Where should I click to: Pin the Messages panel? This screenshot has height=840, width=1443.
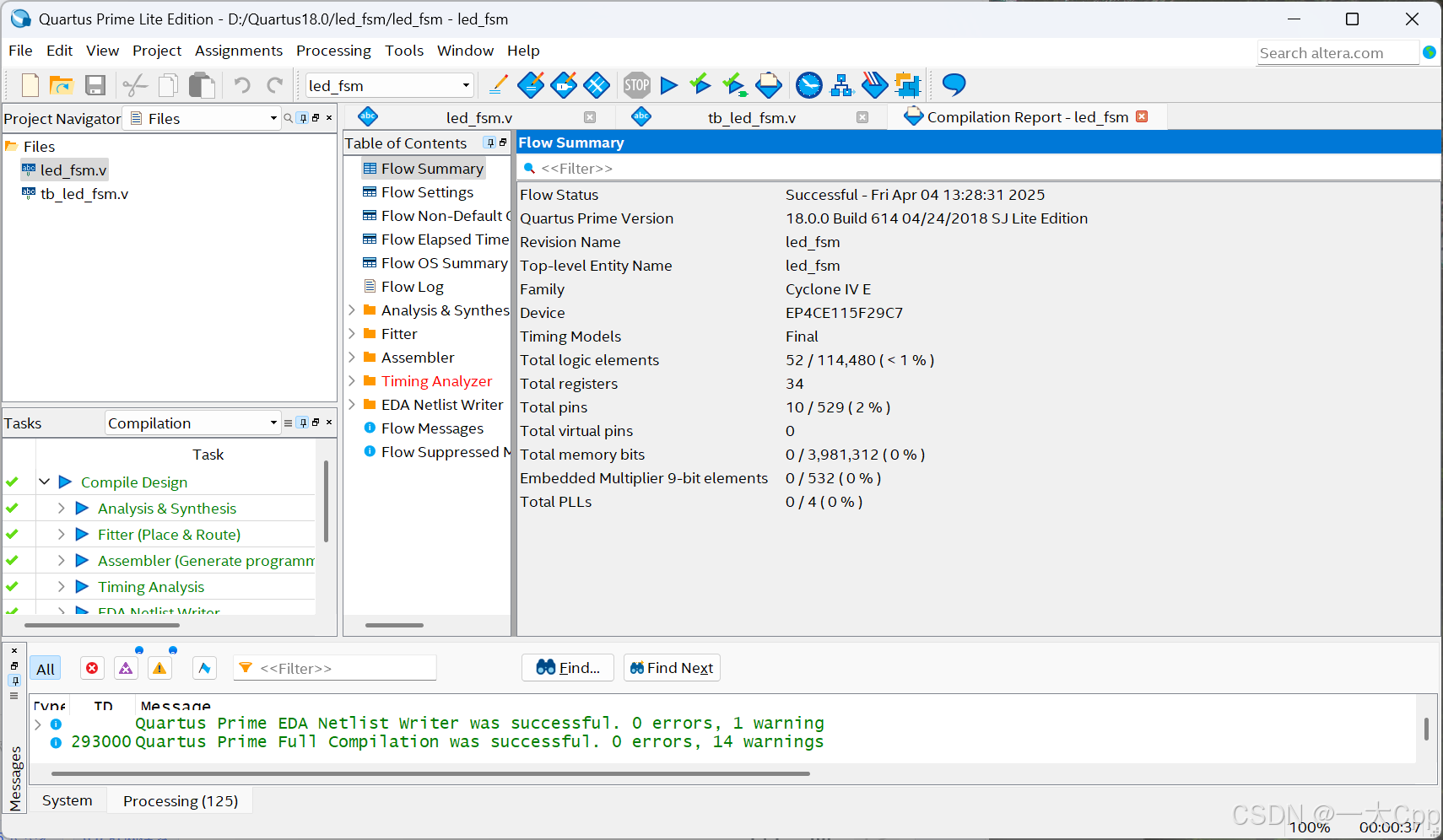pyautogui.click(x=14, y=681)
